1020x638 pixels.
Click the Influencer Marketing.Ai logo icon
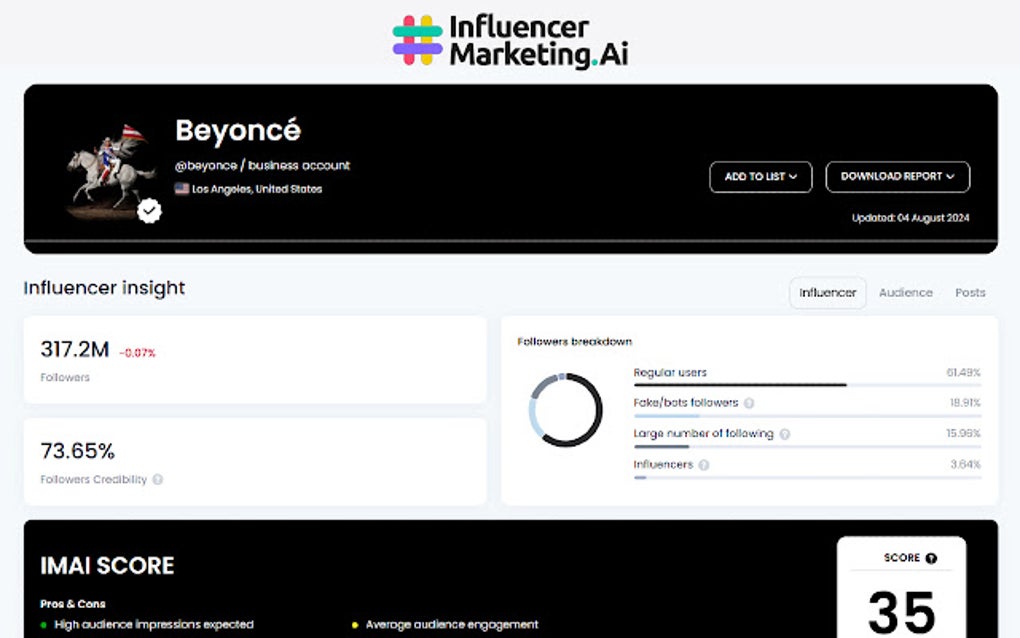[417, 40]
